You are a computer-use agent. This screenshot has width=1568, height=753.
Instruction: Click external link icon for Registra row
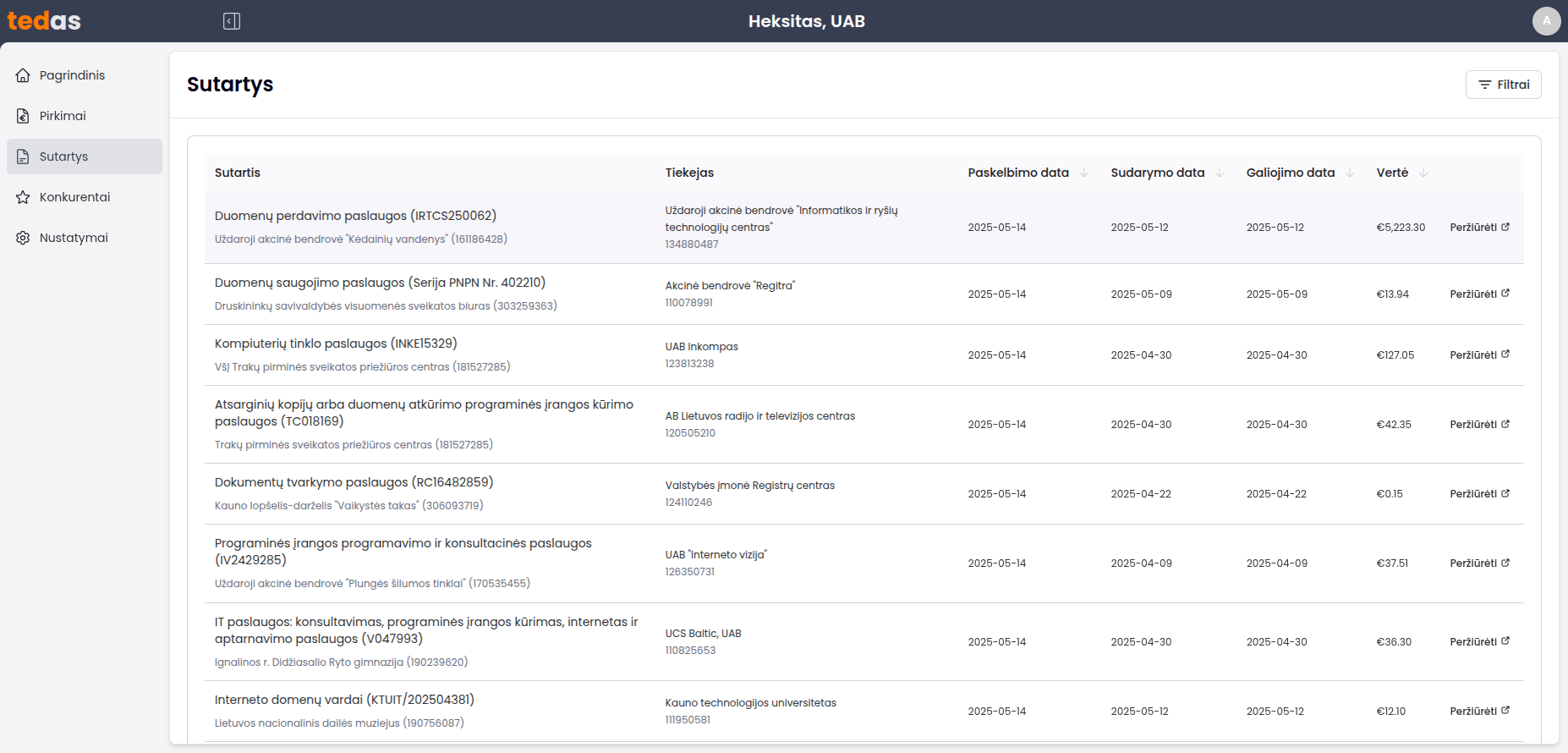click(x=1505, y=294)
